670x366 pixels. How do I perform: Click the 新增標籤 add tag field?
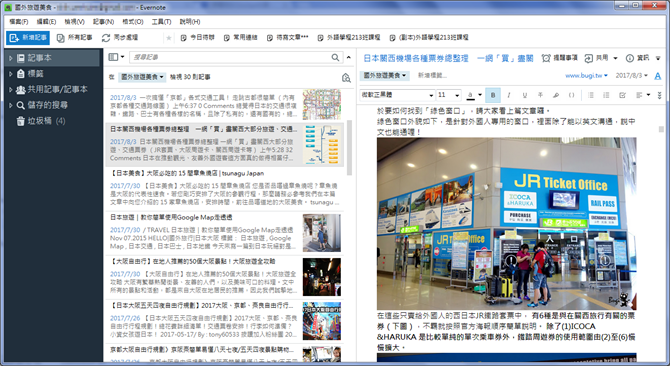tap(432, 76)
